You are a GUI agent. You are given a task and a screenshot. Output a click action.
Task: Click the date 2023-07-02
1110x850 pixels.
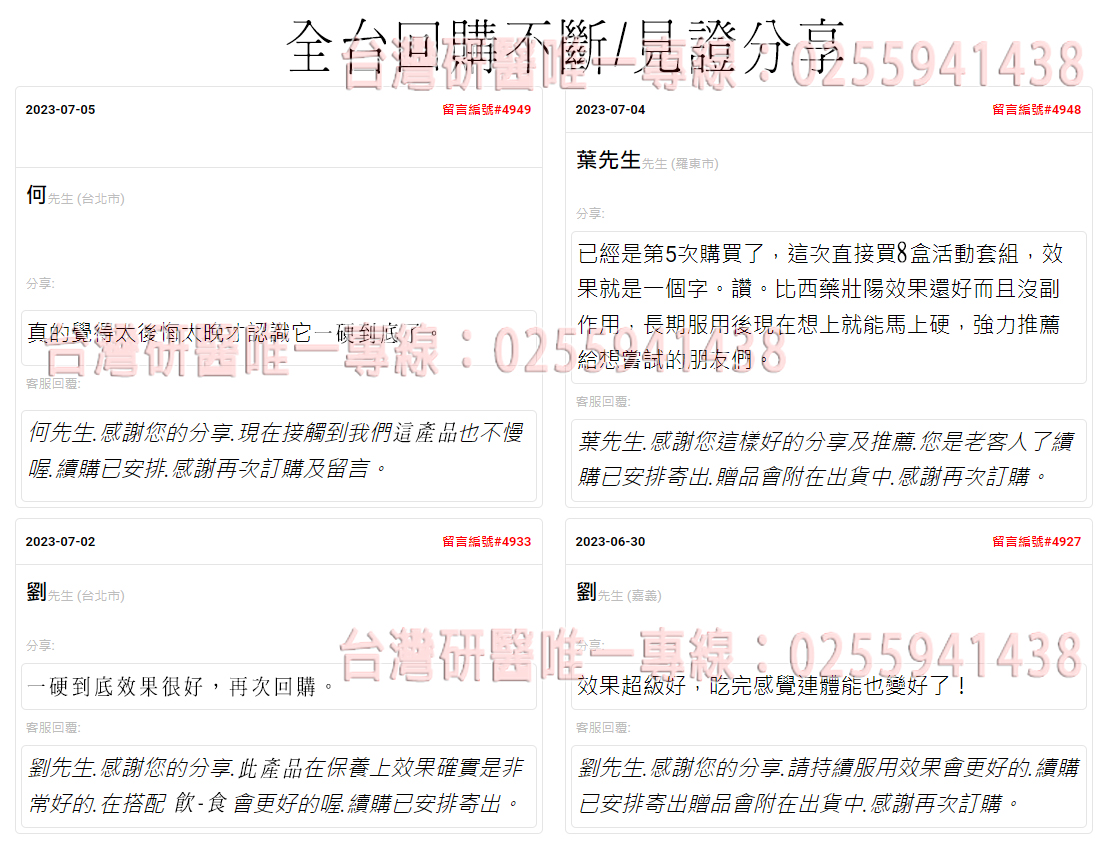coord(60,542)
